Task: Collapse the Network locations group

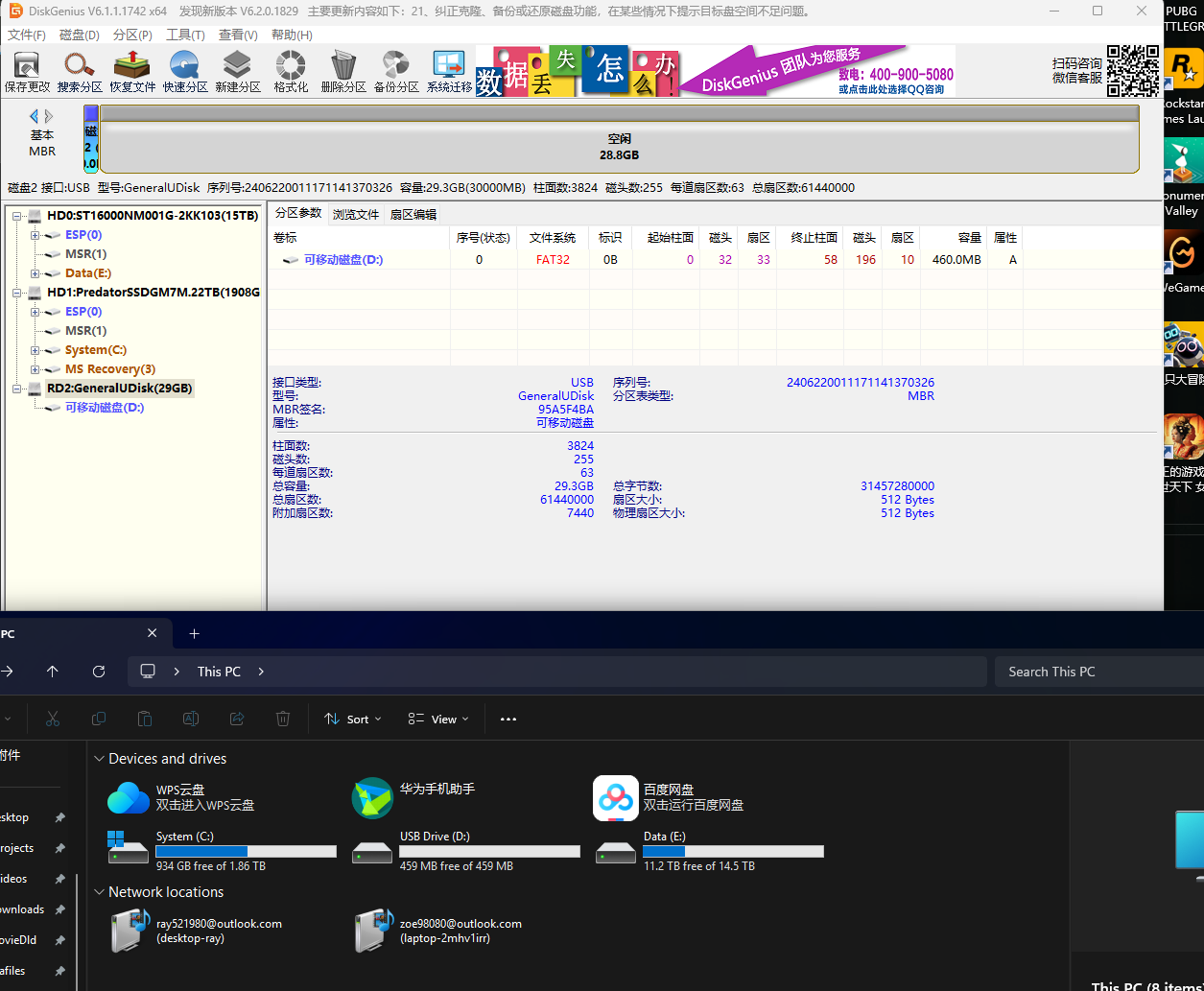Action: (x=99, y=892)
